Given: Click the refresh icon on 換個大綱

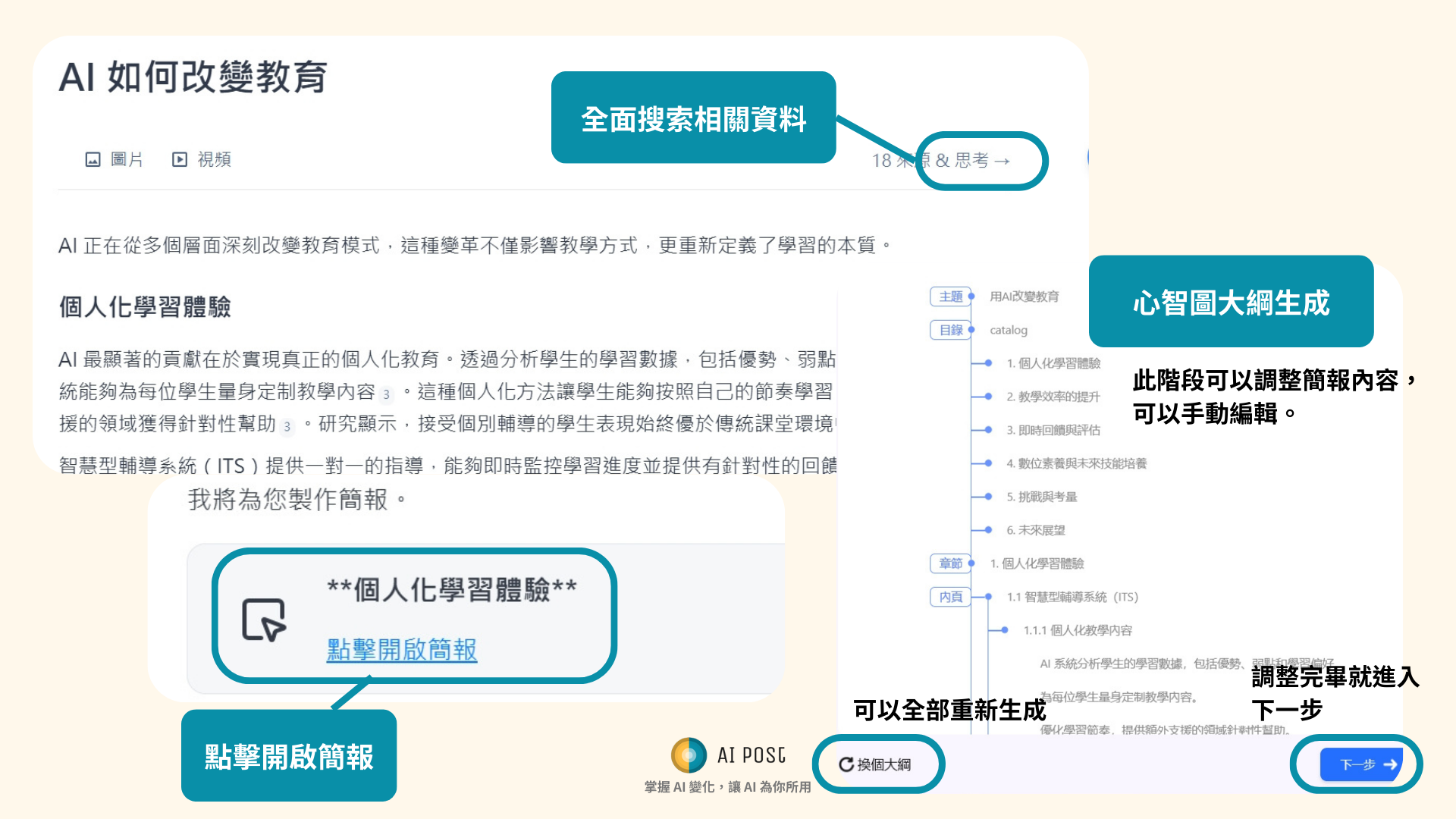Looking at the screenshot, I should 846,764.
